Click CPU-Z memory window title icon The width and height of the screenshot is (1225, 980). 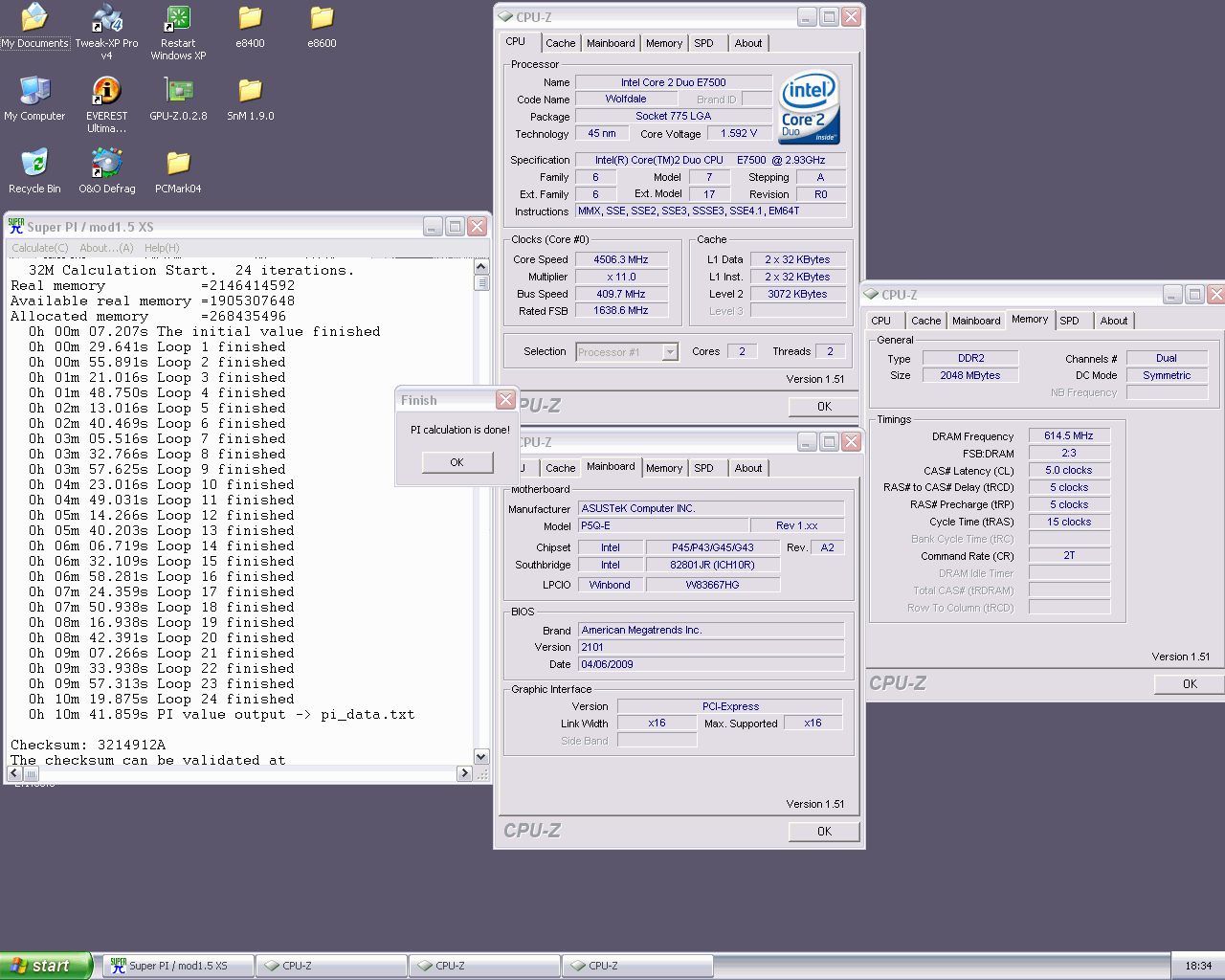pyautogui.click(x=871, y=294)
